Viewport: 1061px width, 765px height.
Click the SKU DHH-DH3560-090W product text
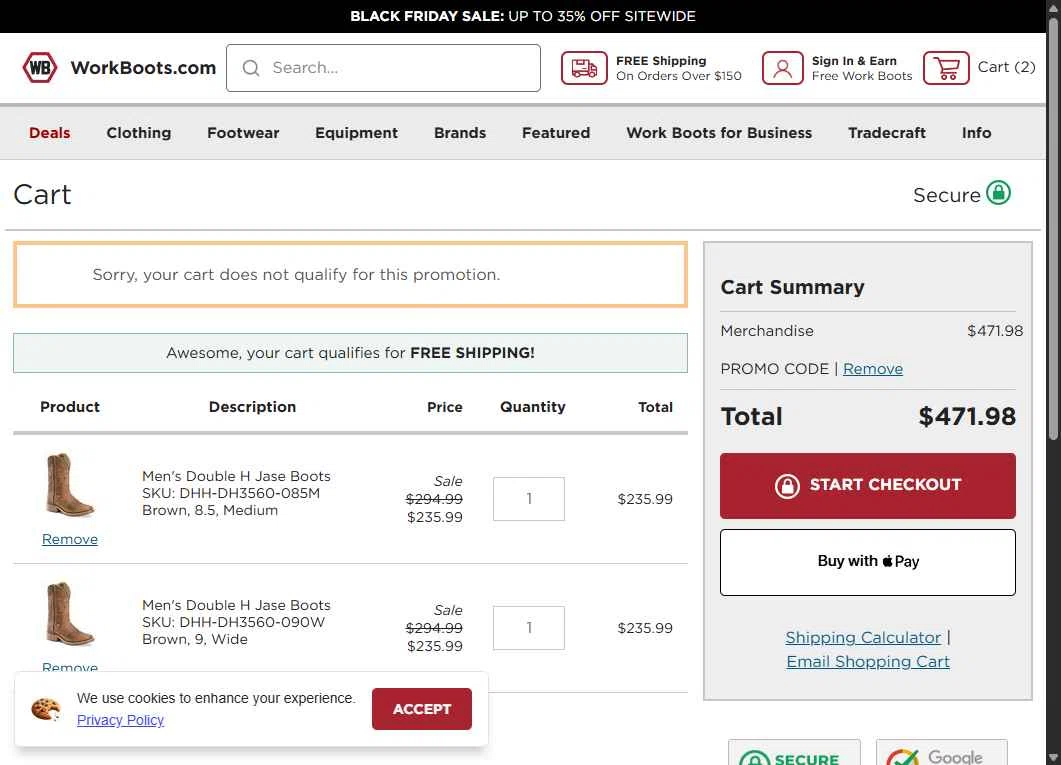(233, 622)
